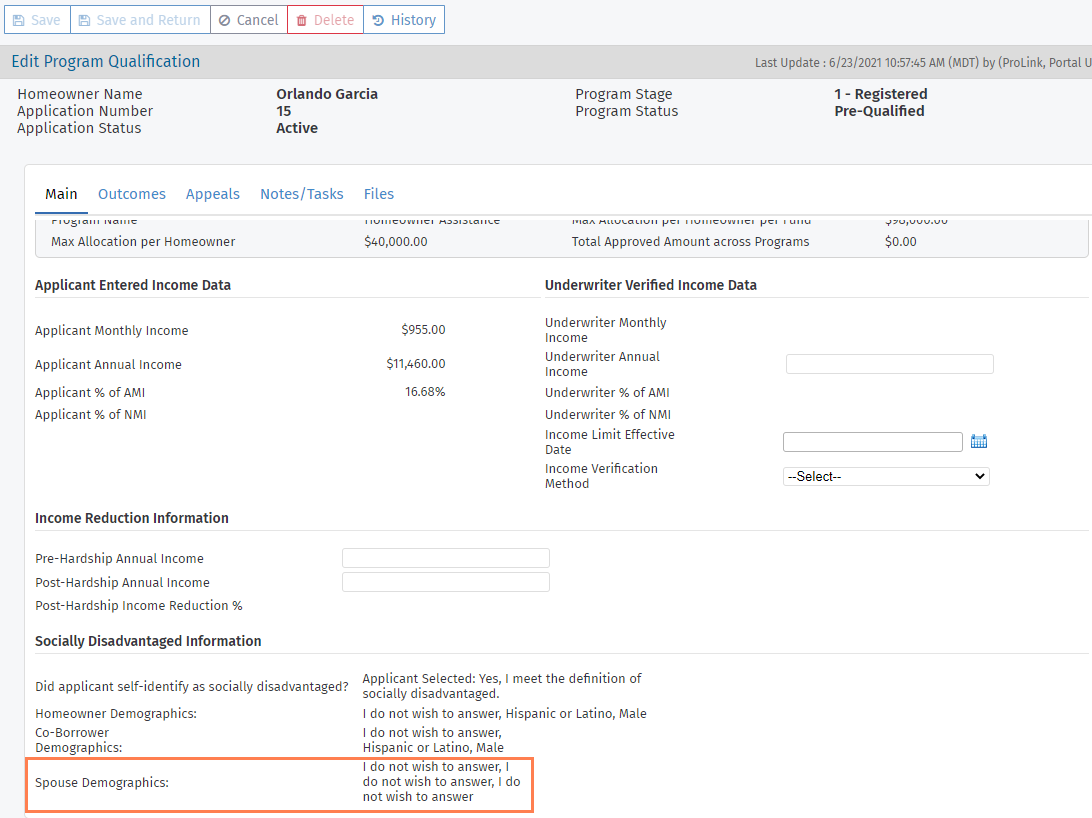Click the Edit Program Qualification heading
Screen dimensions: 1092x818
point(106,61)
